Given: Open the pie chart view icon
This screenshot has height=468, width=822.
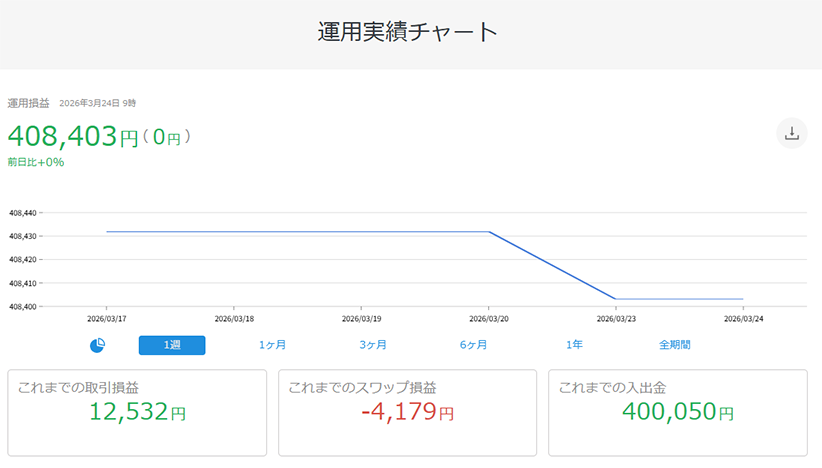Looking at the screenshot, I should click(x=98, y=345).
